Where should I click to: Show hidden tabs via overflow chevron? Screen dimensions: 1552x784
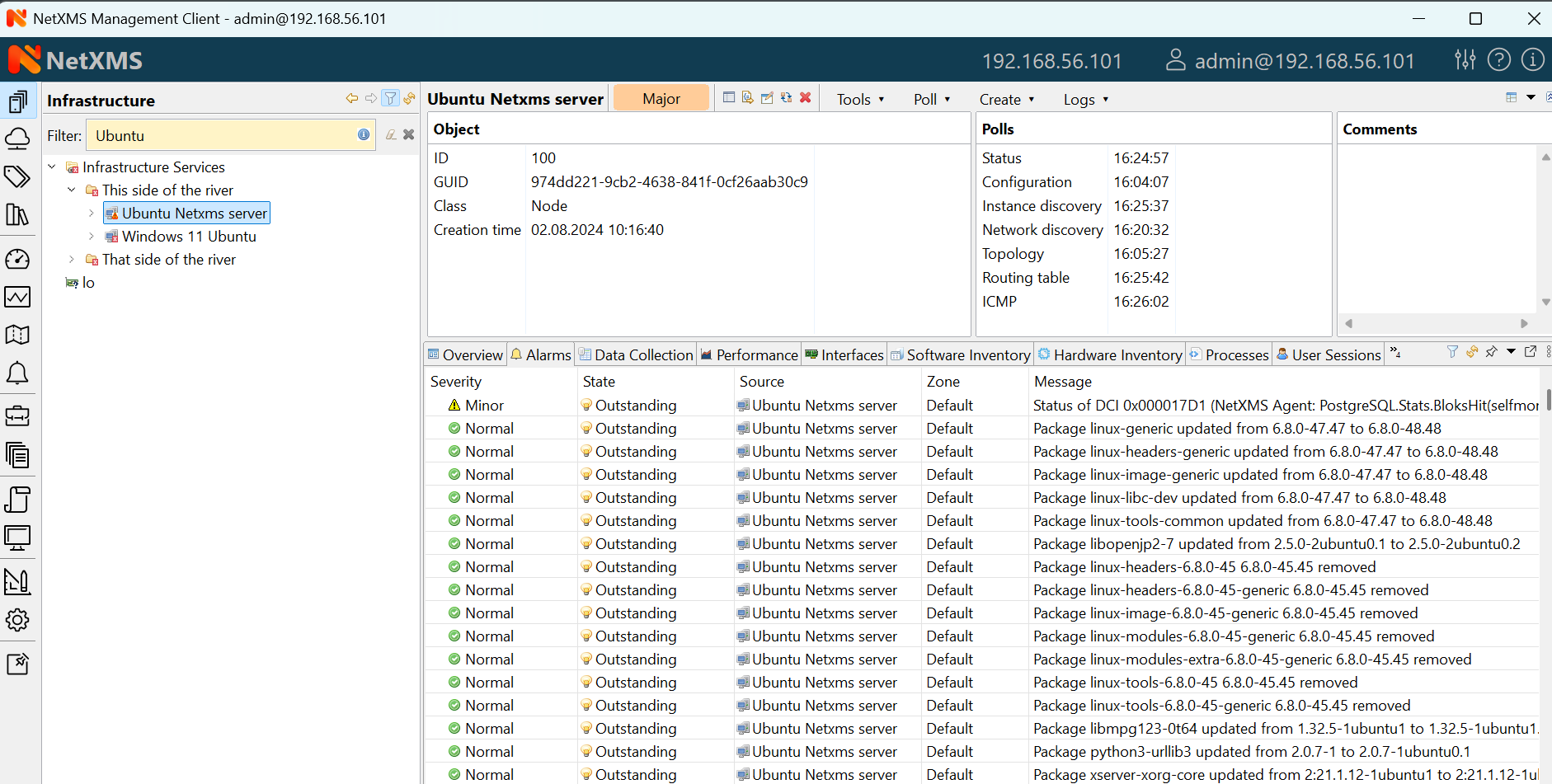tap(1395, 353)
